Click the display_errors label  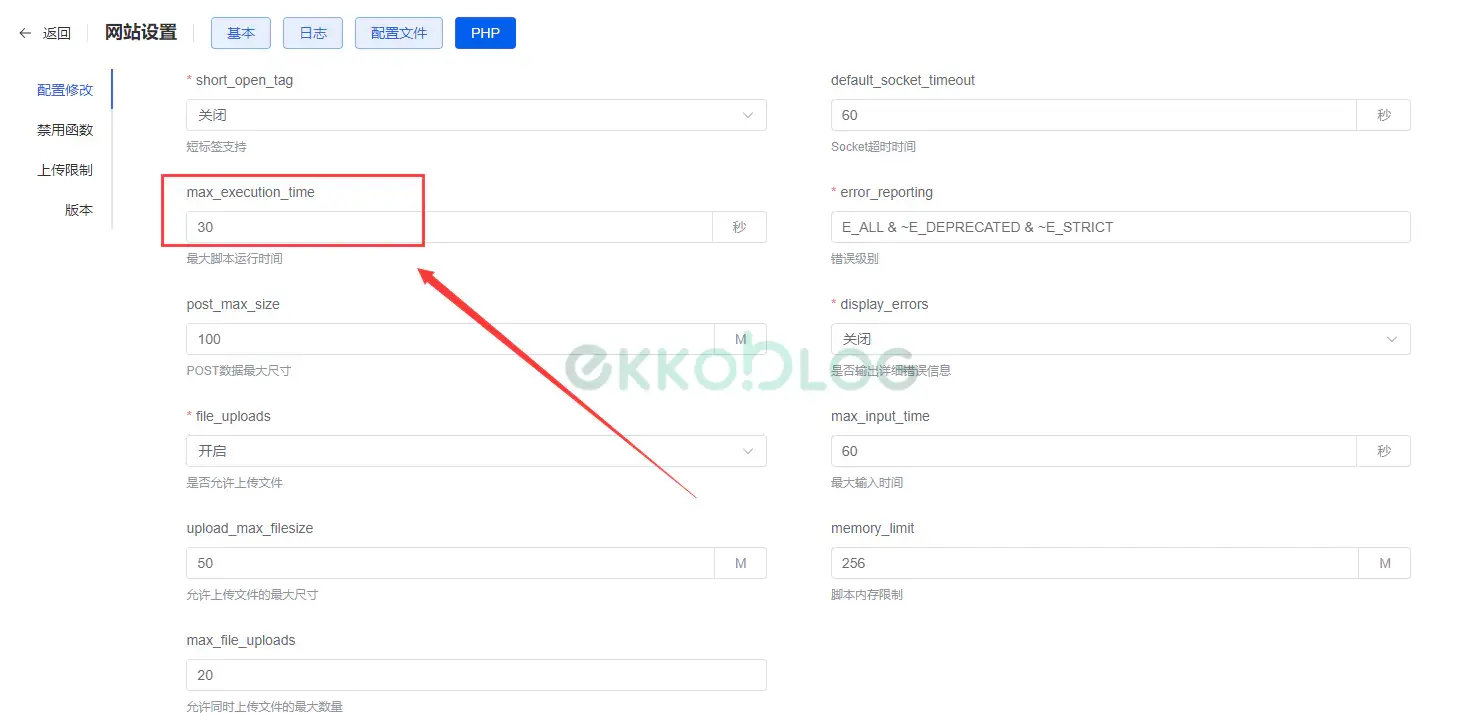[884, 304]
